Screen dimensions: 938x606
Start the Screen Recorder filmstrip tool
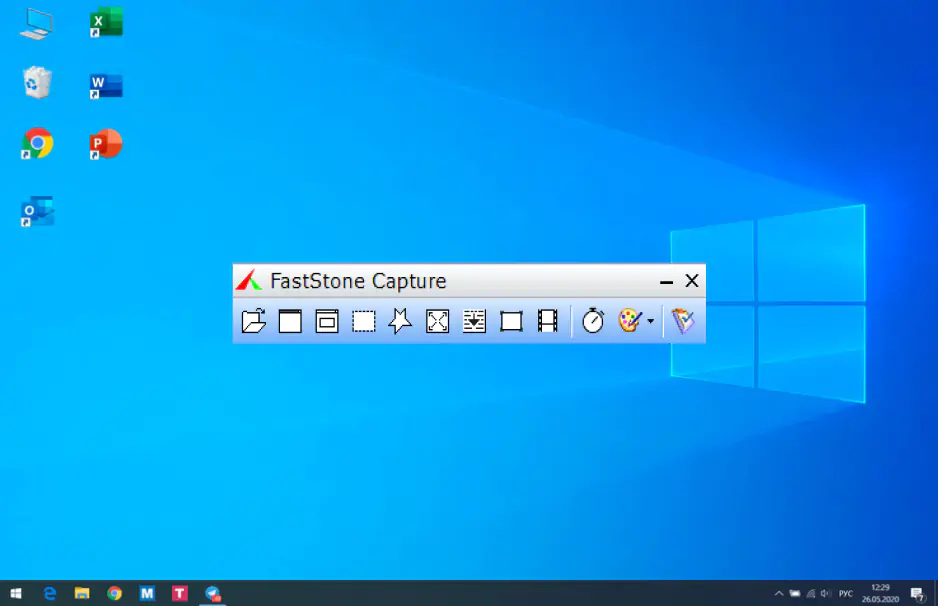[x=547, y=321]
